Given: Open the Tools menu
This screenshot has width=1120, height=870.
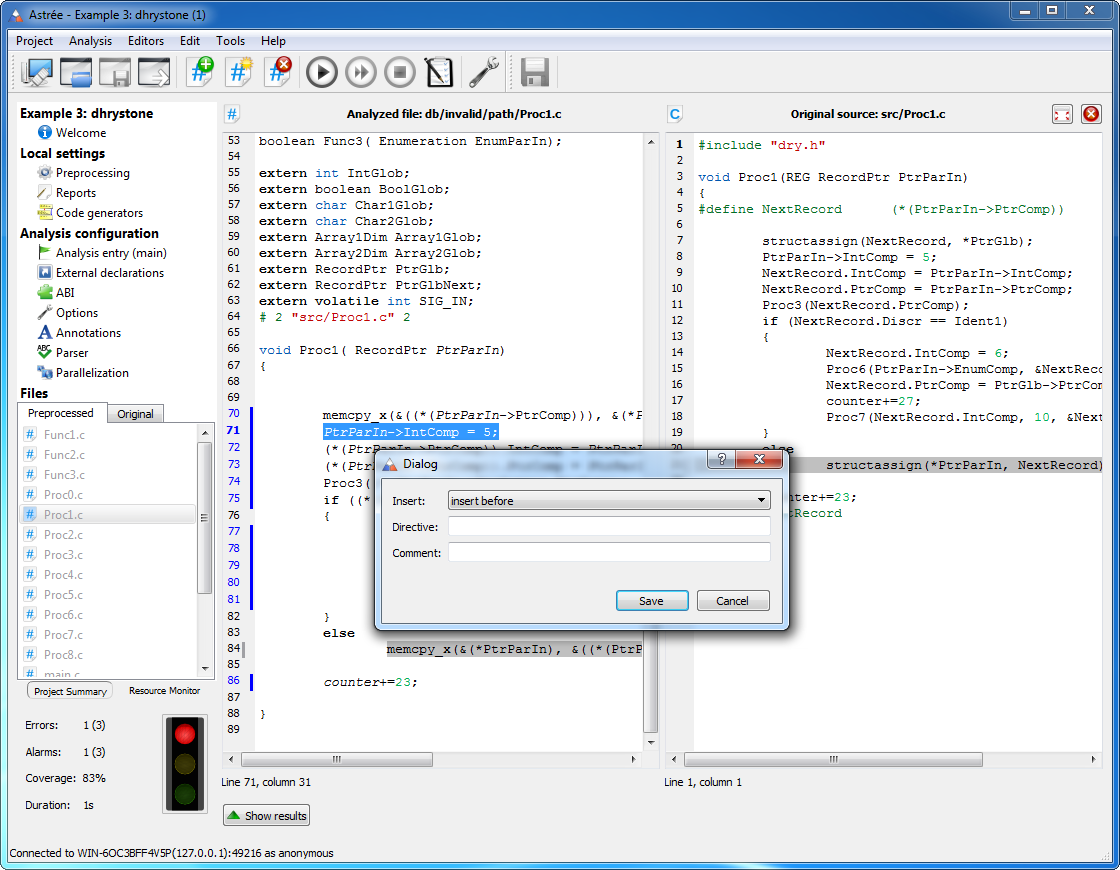Looking at the screenshot, I should [230, 41].
